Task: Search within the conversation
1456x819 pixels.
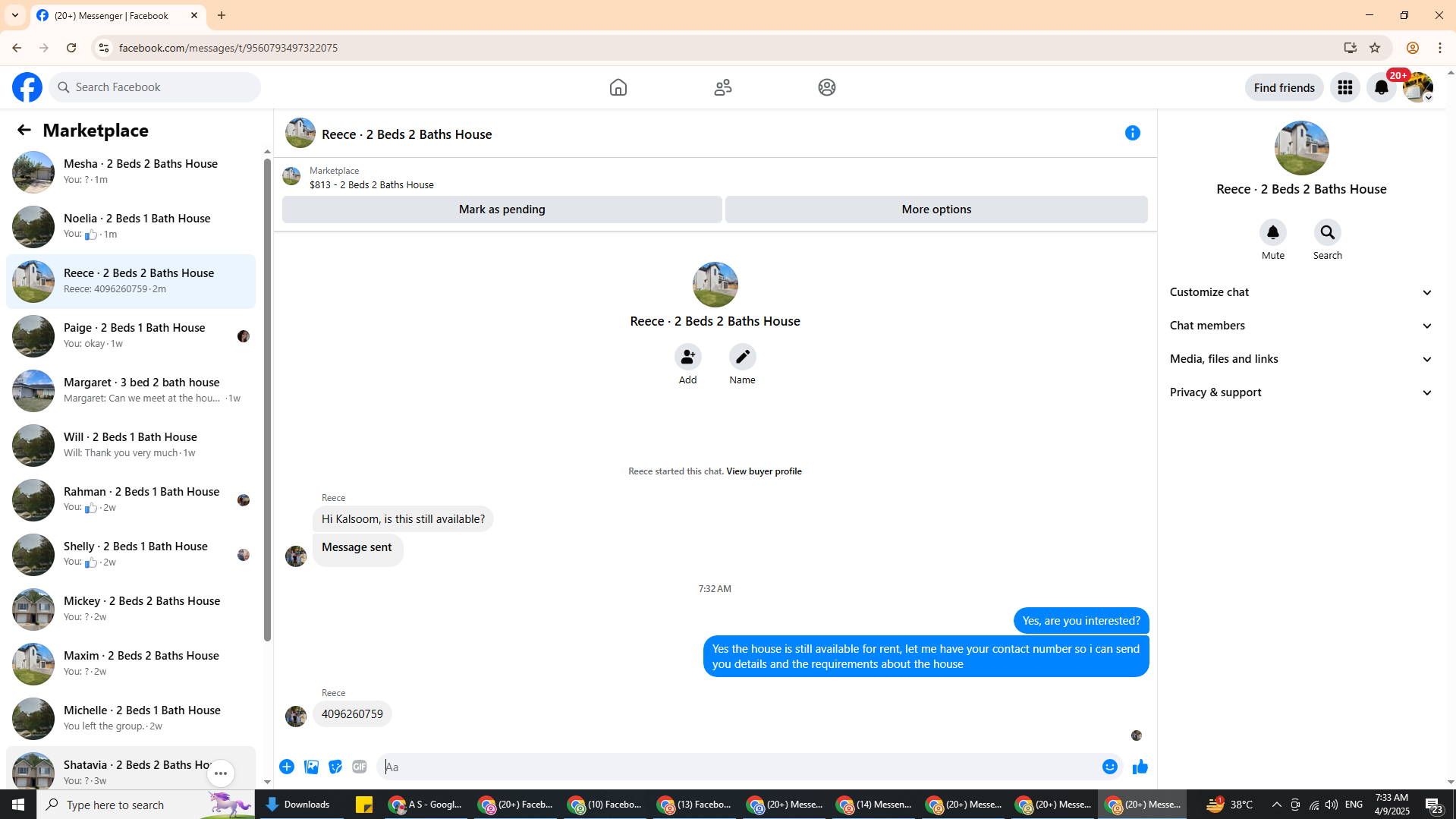Action: click(1328, 232)
